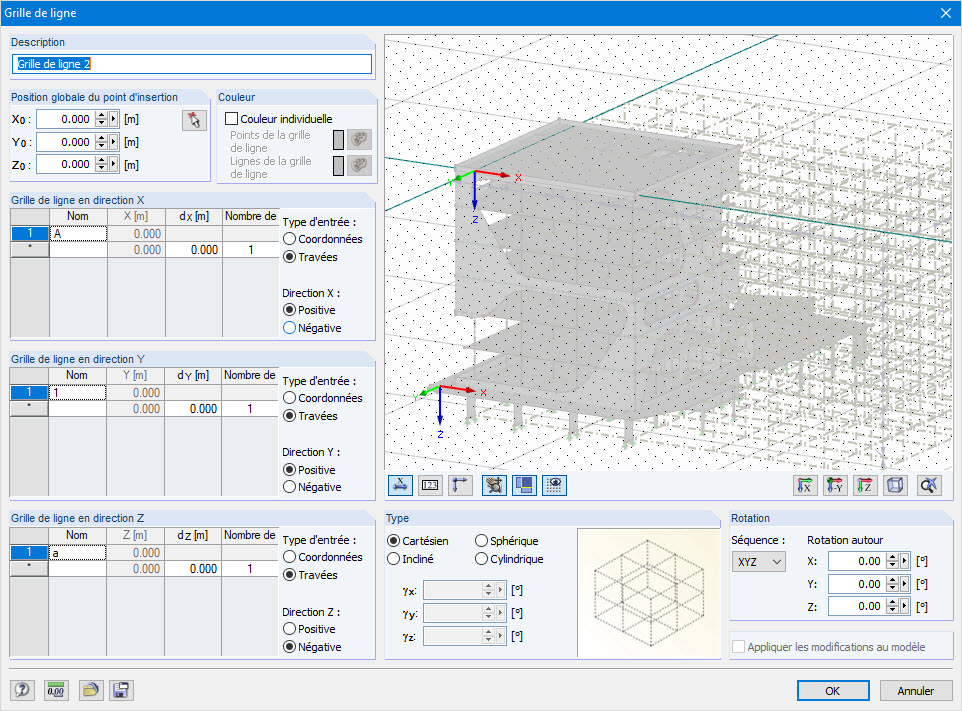Choose the Sphérique grid type
Viewport: 962px width, 711px height.
pos(481,540)
